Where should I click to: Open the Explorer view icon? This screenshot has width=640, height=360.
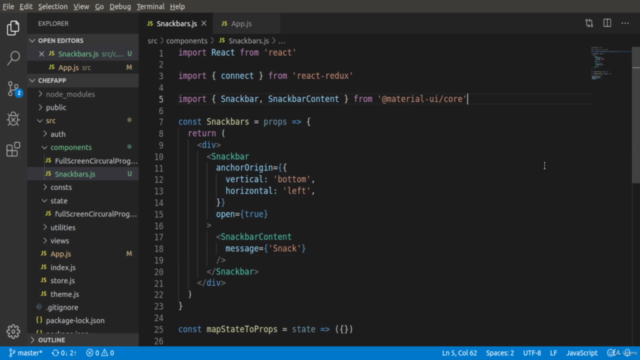[x=13, y=28]
